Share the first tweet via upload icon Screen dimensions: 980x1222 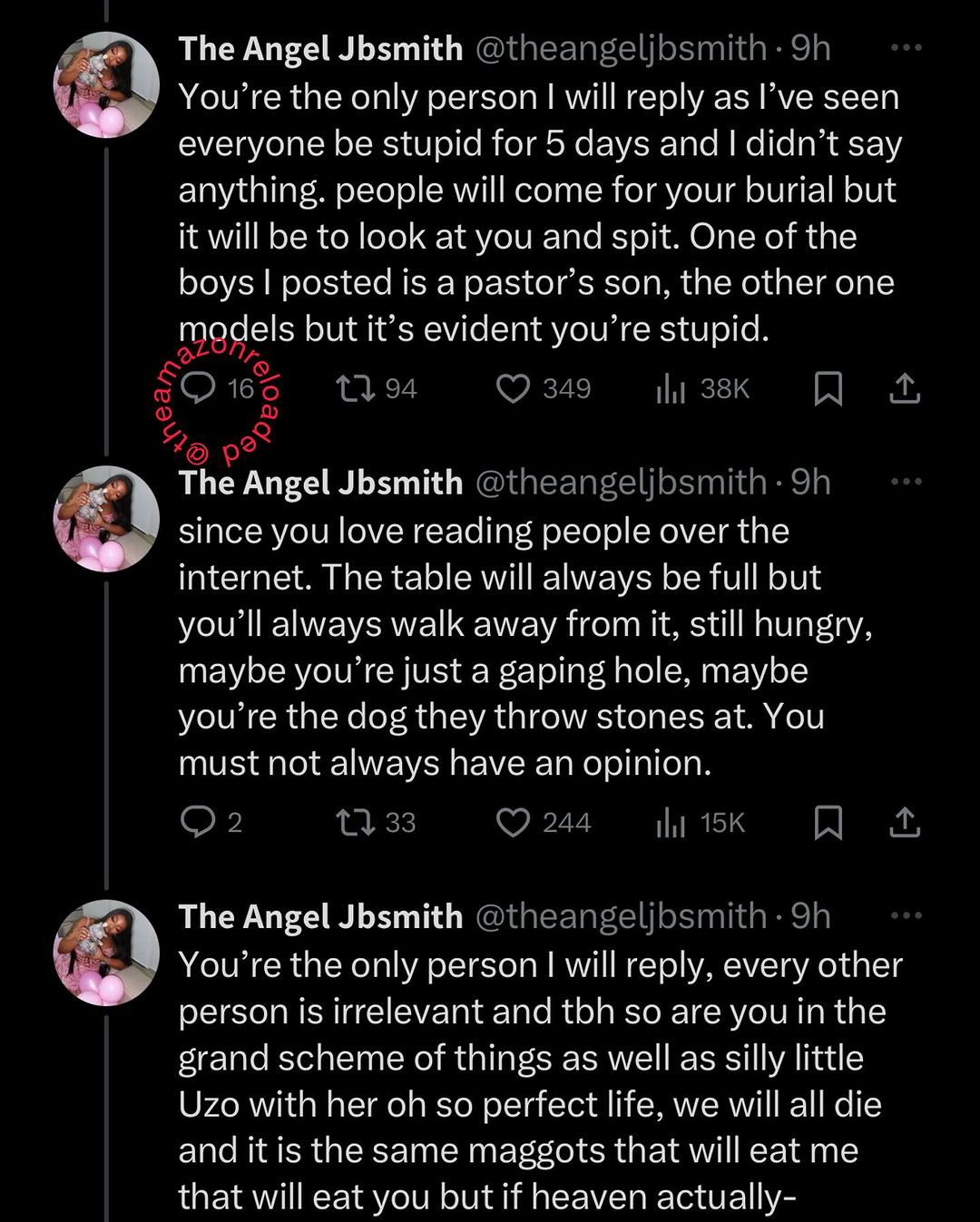(905, 388)
